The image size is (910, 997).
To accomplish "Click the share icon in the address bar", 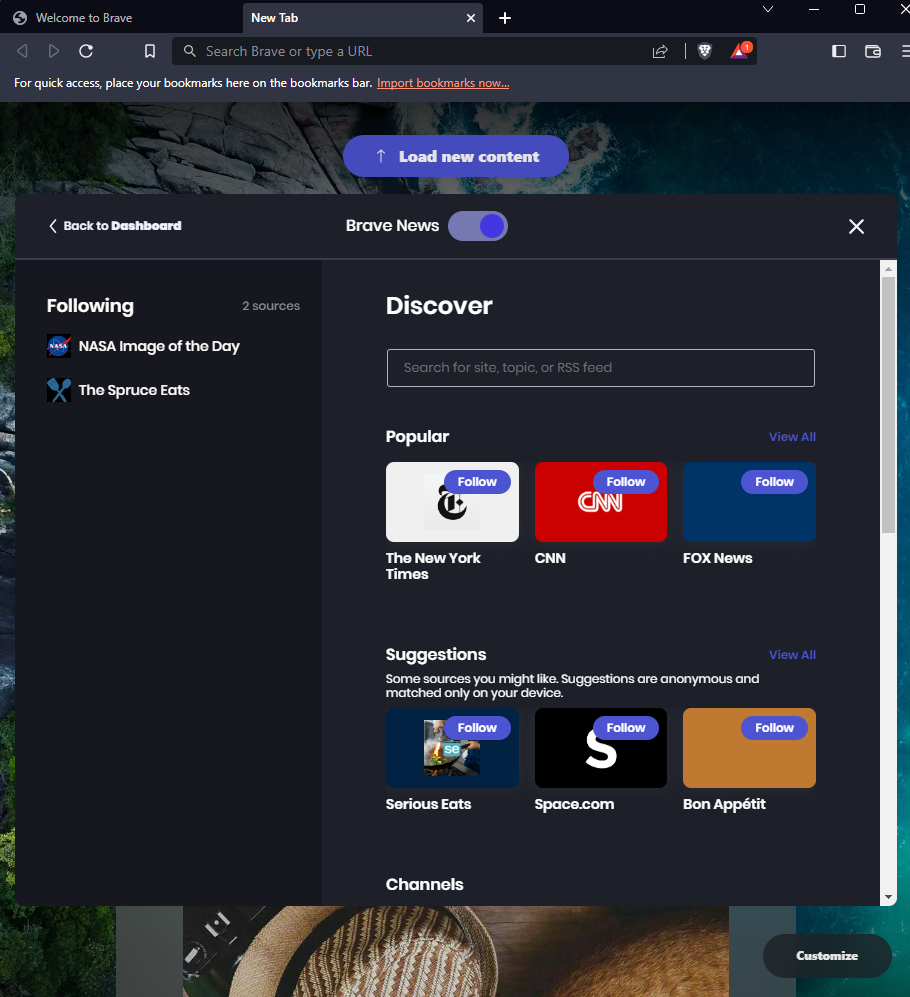I will [660, 52].
